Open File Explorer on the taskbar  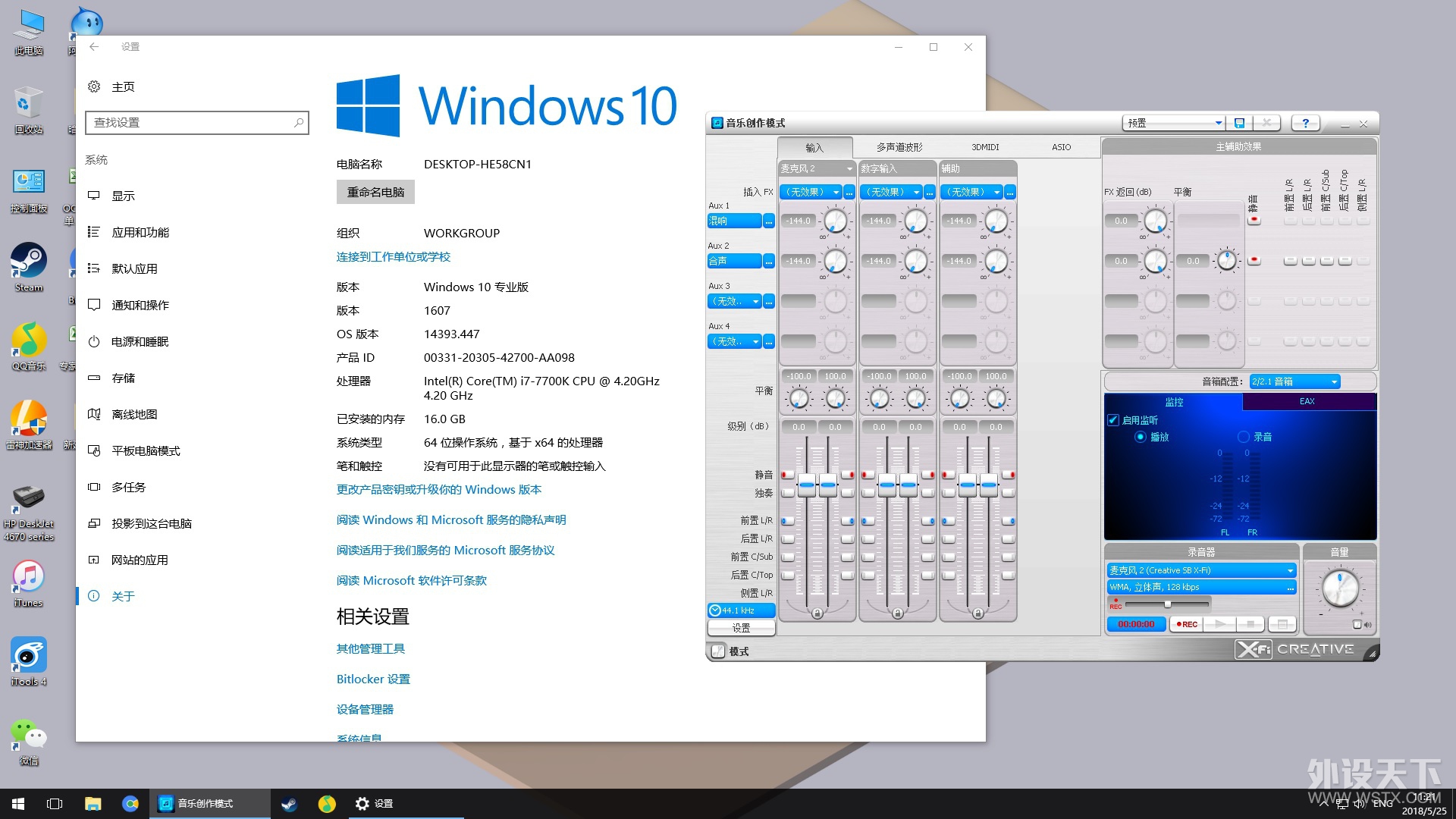point(93,804)
